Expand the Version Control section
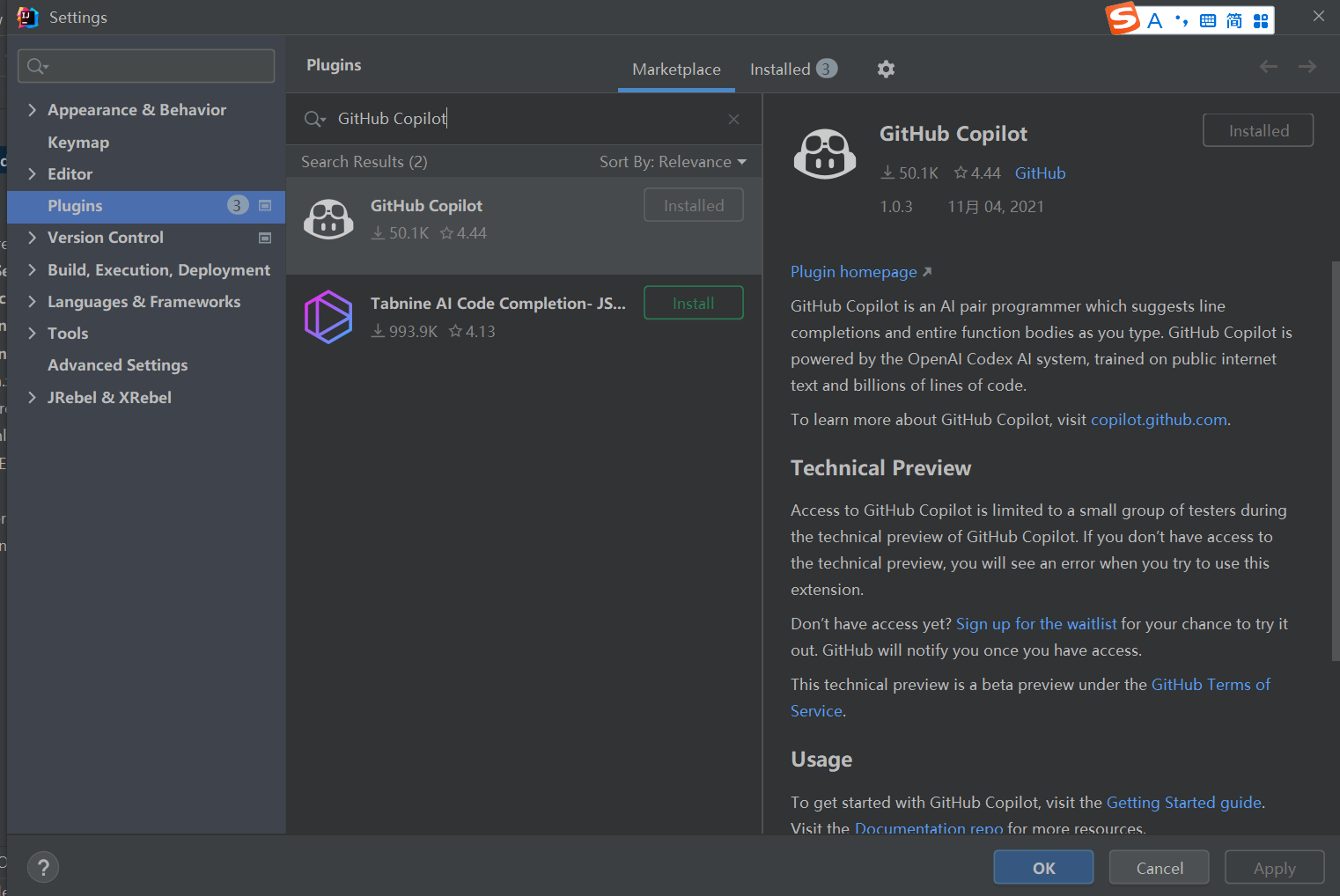 click(32, 238)
